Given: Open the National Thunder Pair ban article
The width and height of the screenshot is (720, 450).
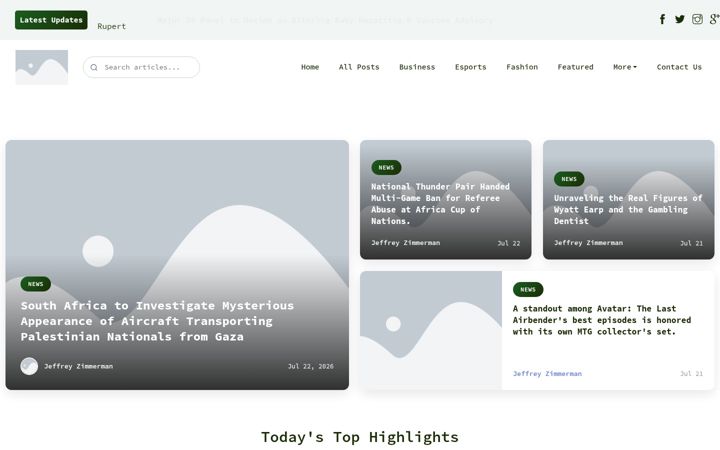Looking at the screenshot, I should (440, 204).
